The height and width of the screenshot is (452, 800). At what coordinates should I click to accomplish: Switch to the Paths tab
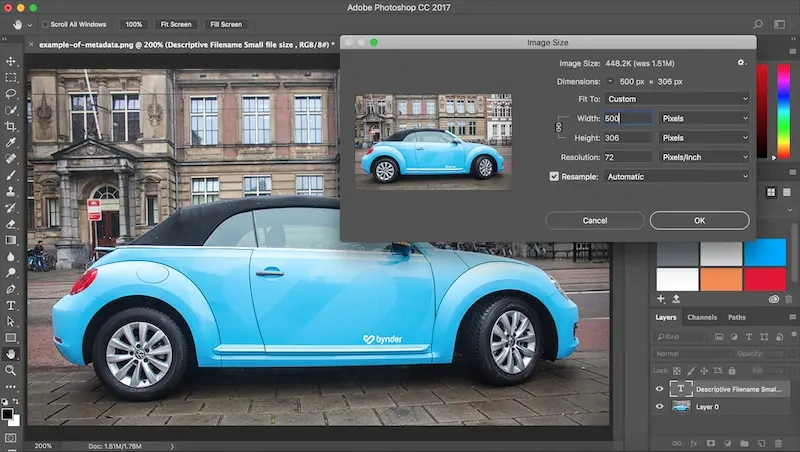(x=737, y=318)
